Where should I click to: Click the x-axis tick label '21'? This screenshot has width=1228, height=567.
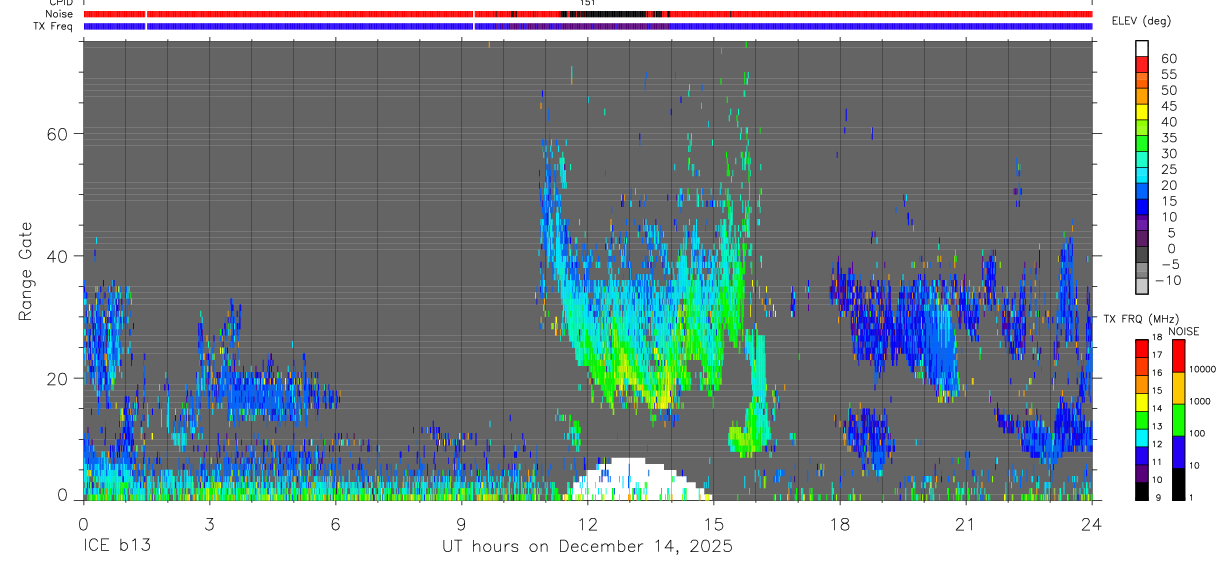click(x=965, y=524)
